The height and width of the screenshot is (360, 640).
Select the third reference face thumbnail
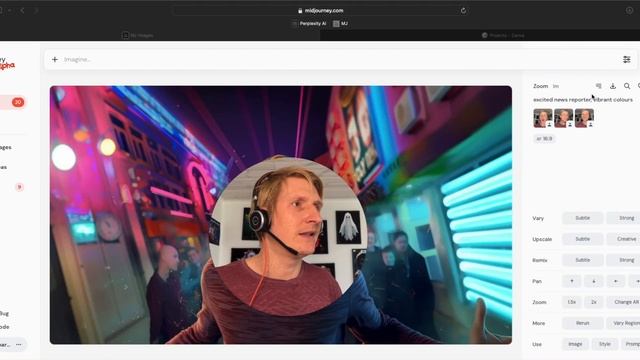584,118
